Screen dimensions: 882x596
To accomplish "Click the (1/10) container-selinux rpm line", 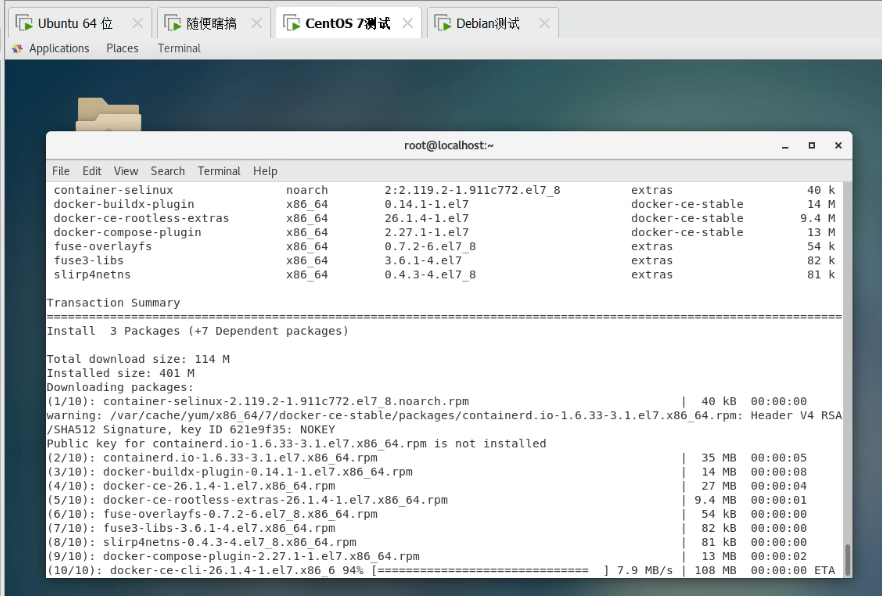I will pyautogui.click(x=427, y=401).
